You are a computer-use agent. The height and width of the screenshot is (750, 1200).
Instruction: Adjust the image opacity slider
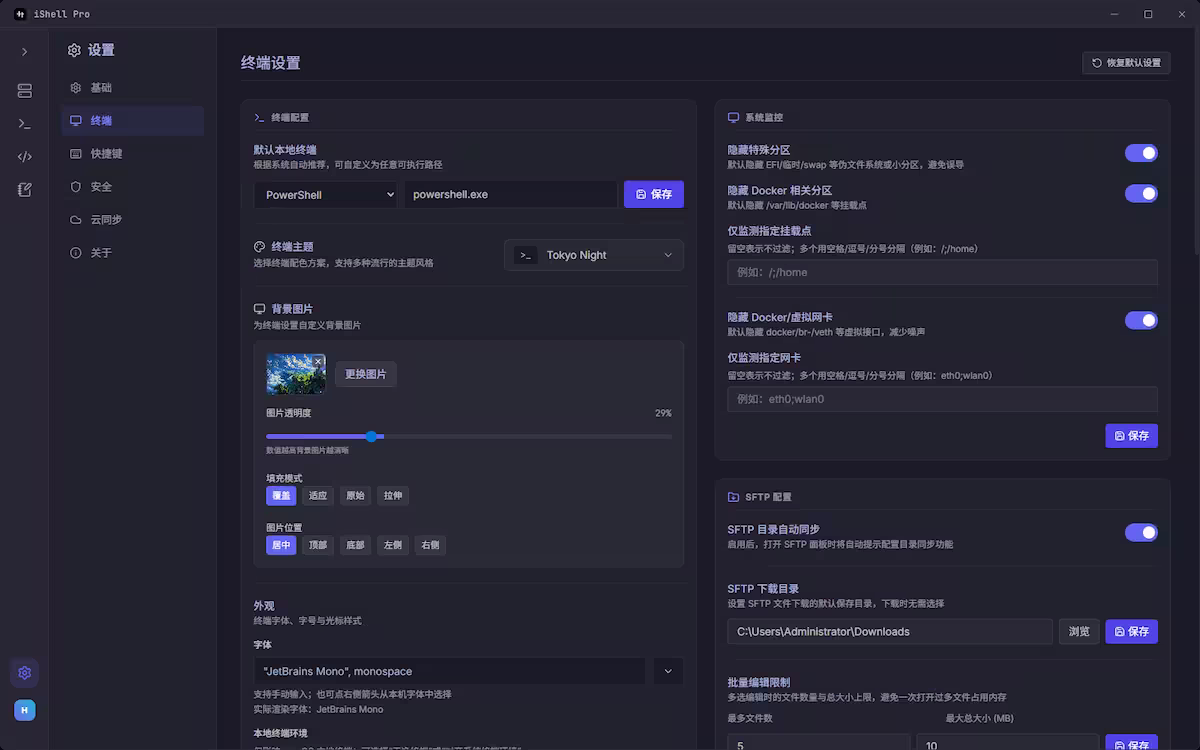click(372, 437)
